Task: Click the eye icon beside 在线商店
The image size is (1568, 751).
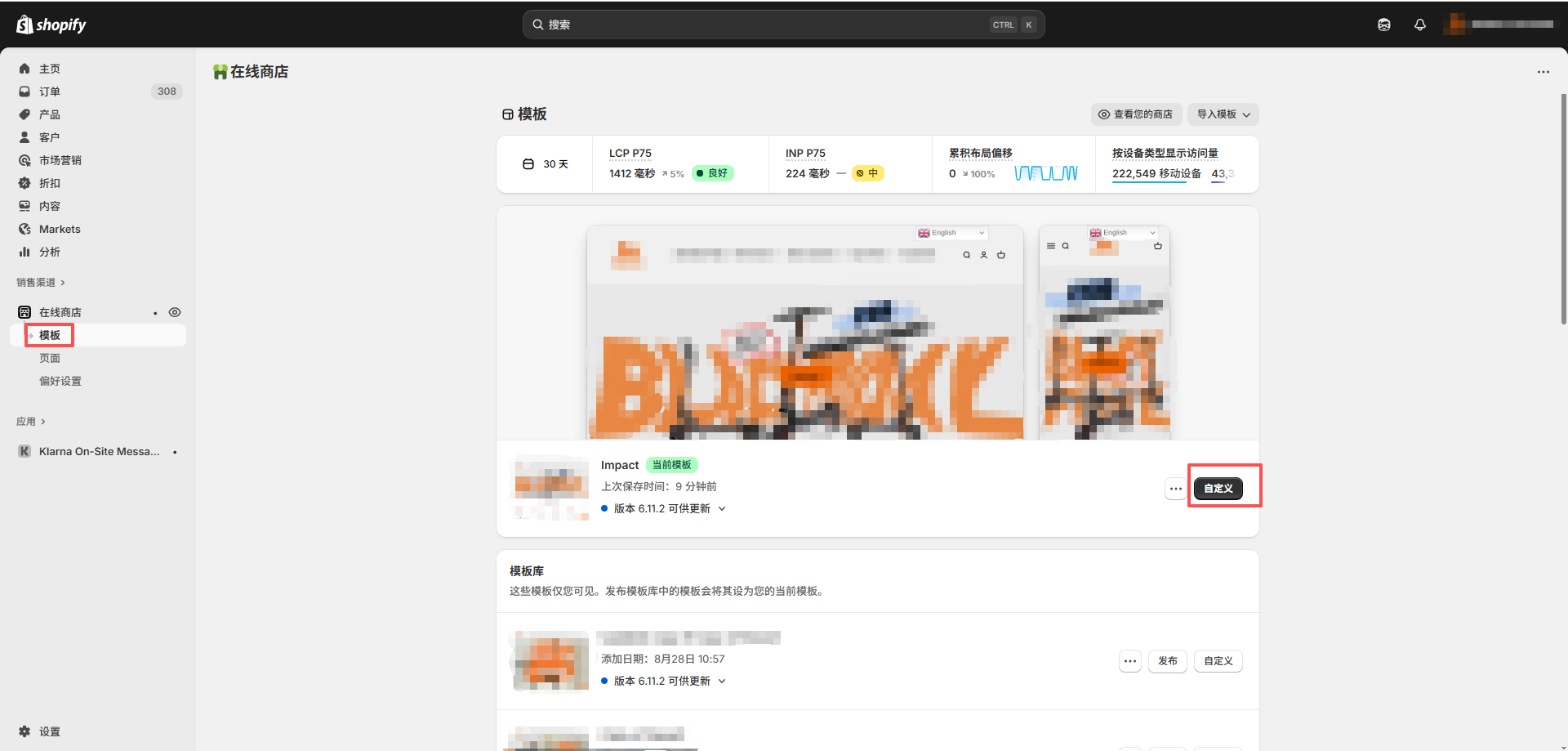Action: coord(175,312)
